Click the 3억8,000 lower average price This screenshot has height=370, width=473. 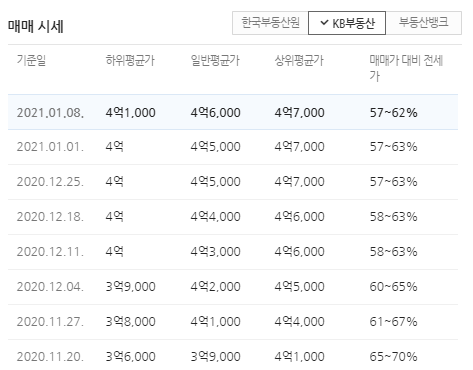tap(130, 322)
